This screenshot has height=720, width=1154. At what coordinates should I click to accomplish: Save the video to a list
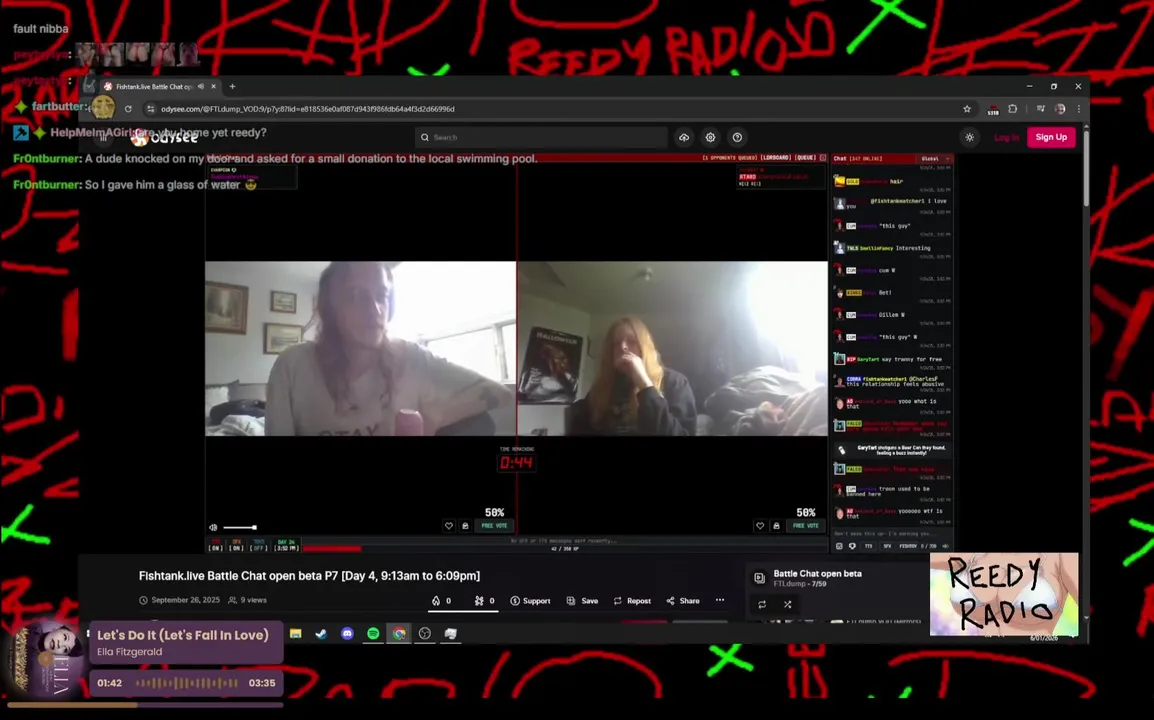click(x=582, y=601)
